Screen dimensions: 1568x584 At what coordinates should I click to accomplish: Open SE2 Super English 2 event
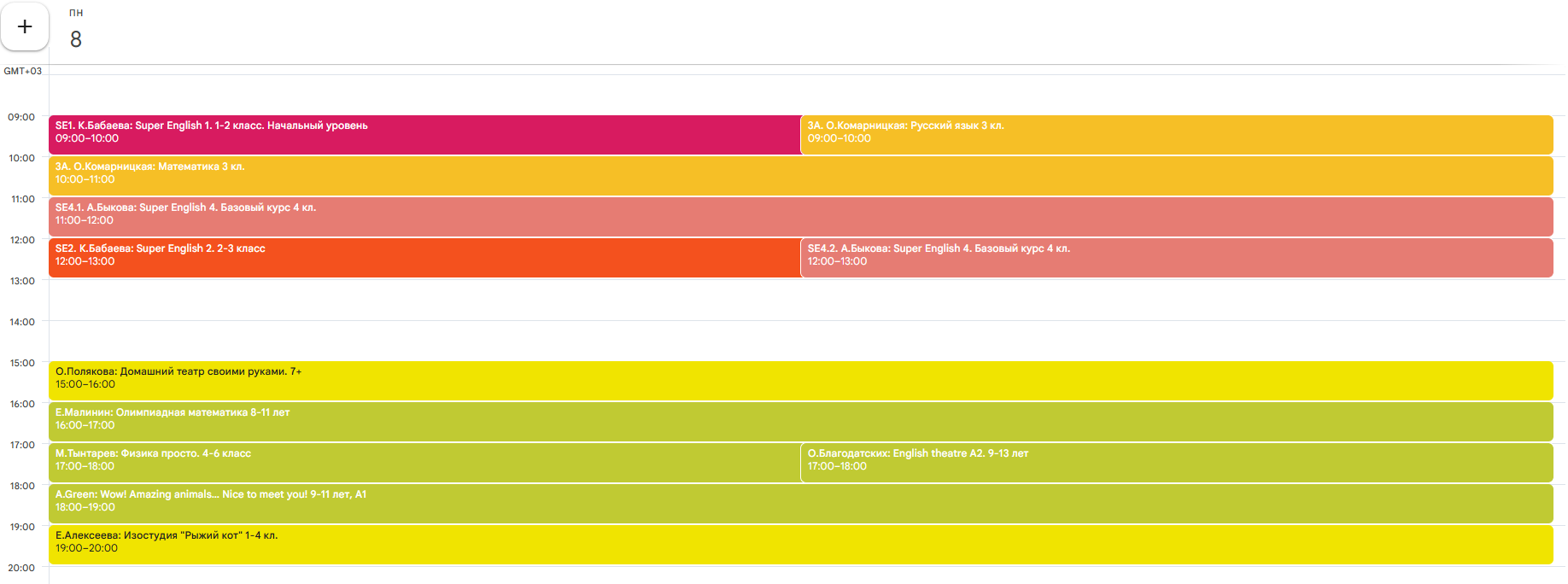tap(424, 257)
